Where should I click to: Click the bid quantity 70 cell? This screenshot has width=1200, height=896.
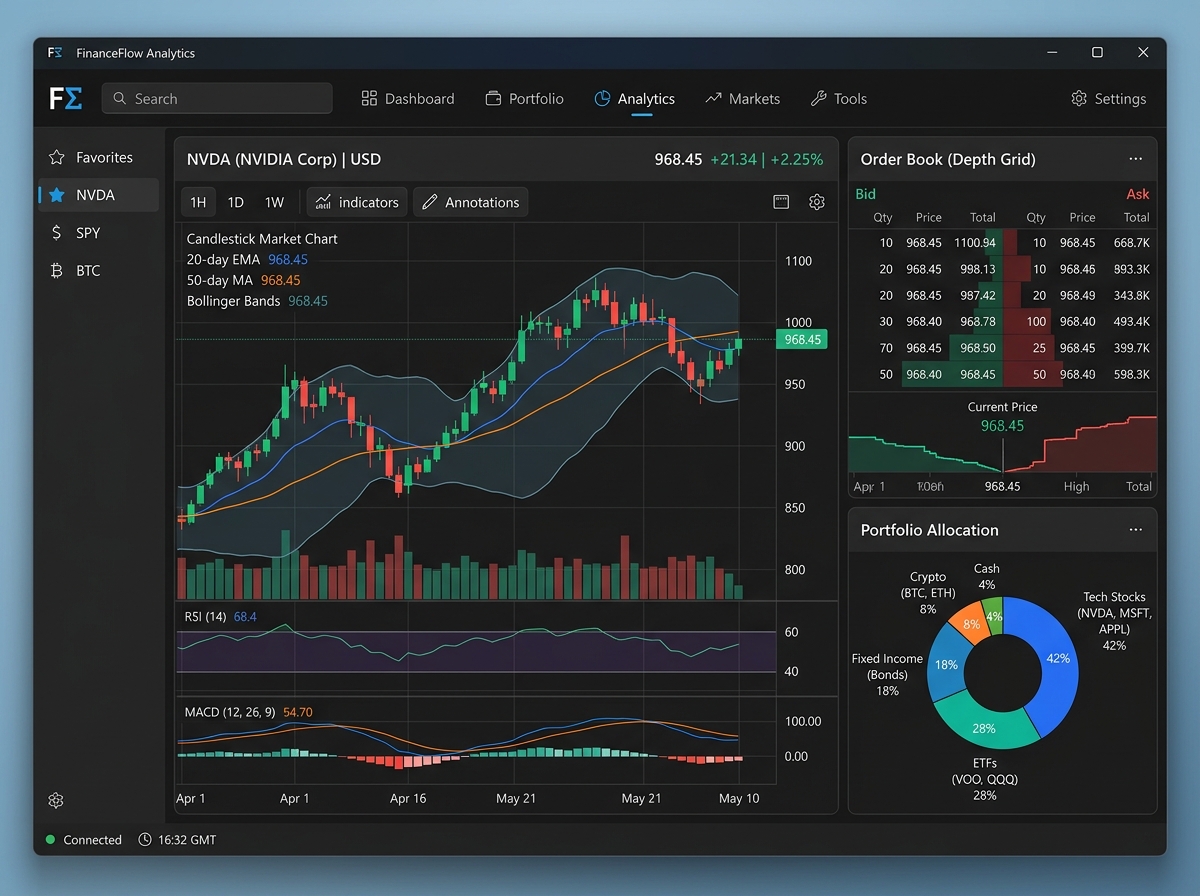click(x=886, y=348)
